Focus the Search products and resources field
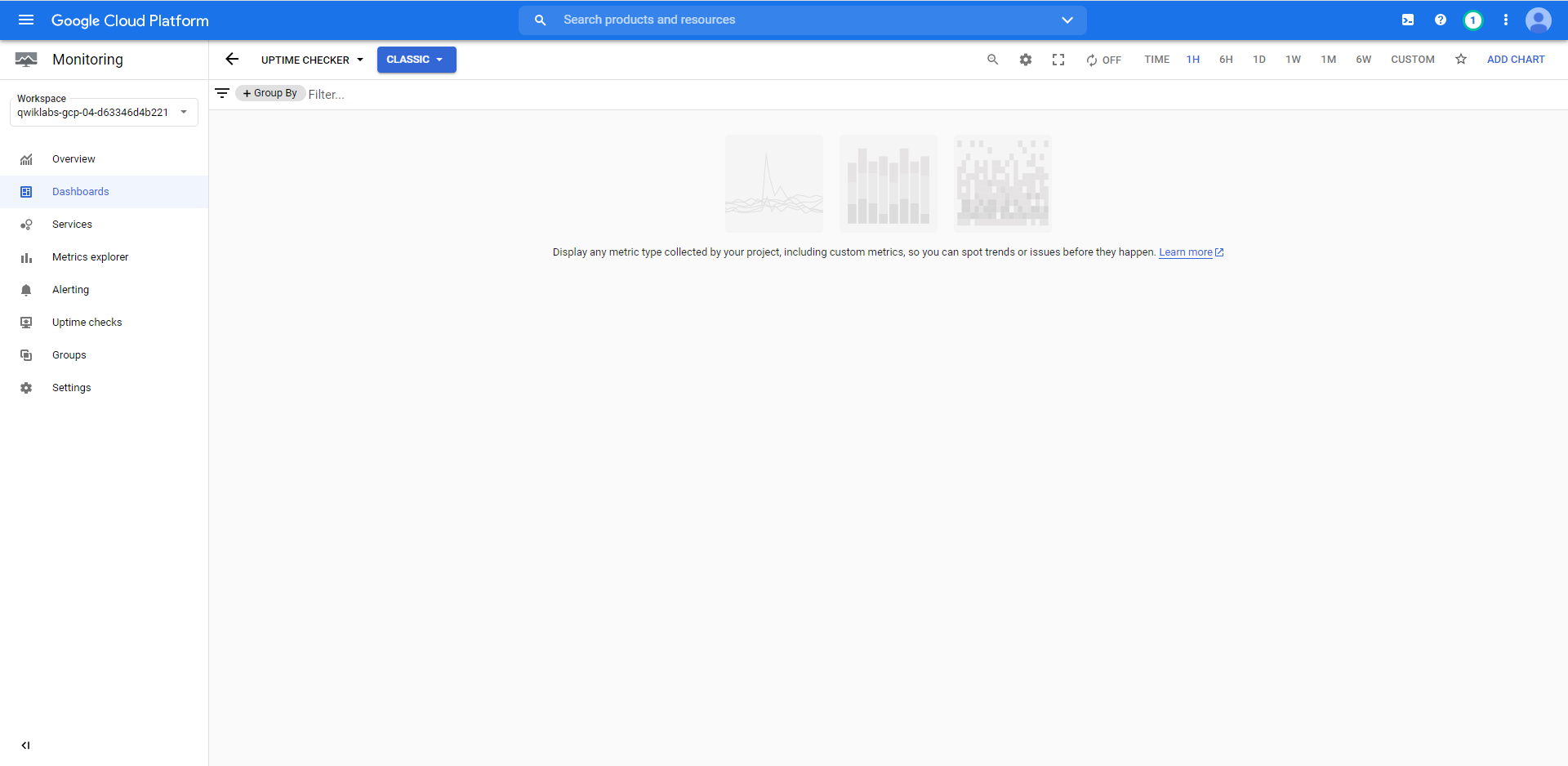Viewport: 1568px width, 766px height. point(804,20)
